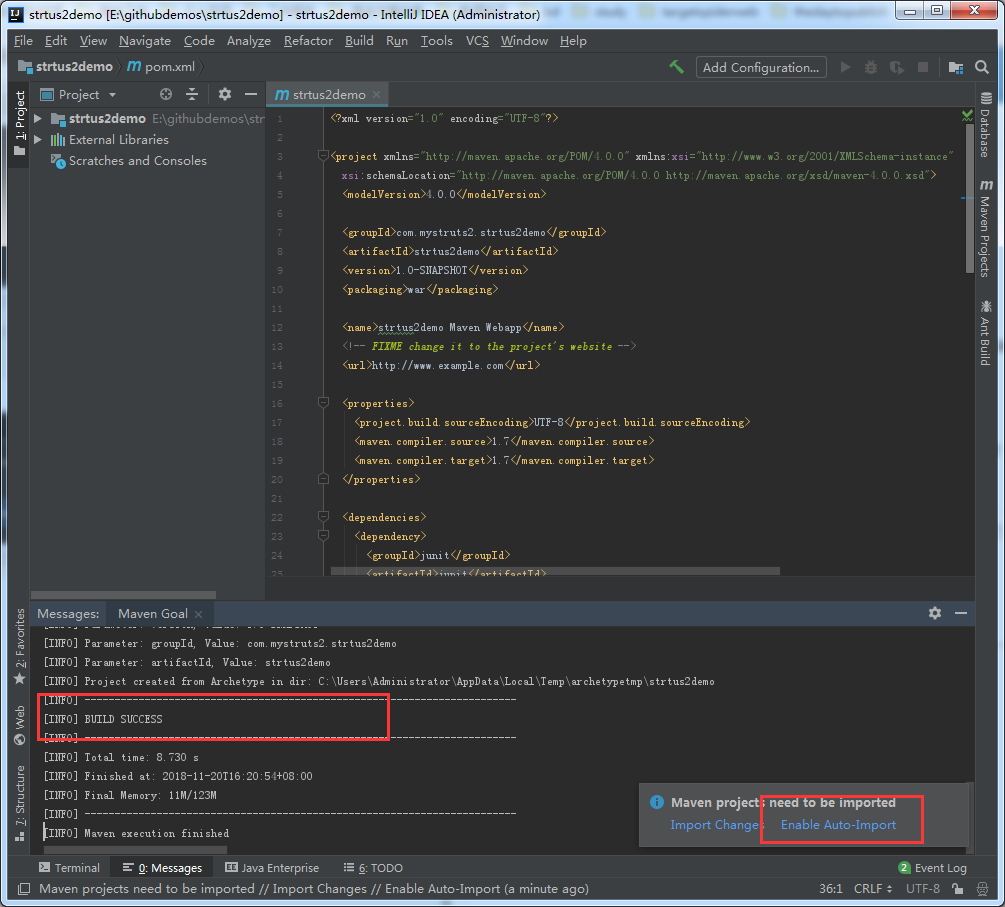Screen dimensions: 1005x907
Task: Click the BUILD SUCCESS log line
Action: pyautogui.click(x=103, y=719)
